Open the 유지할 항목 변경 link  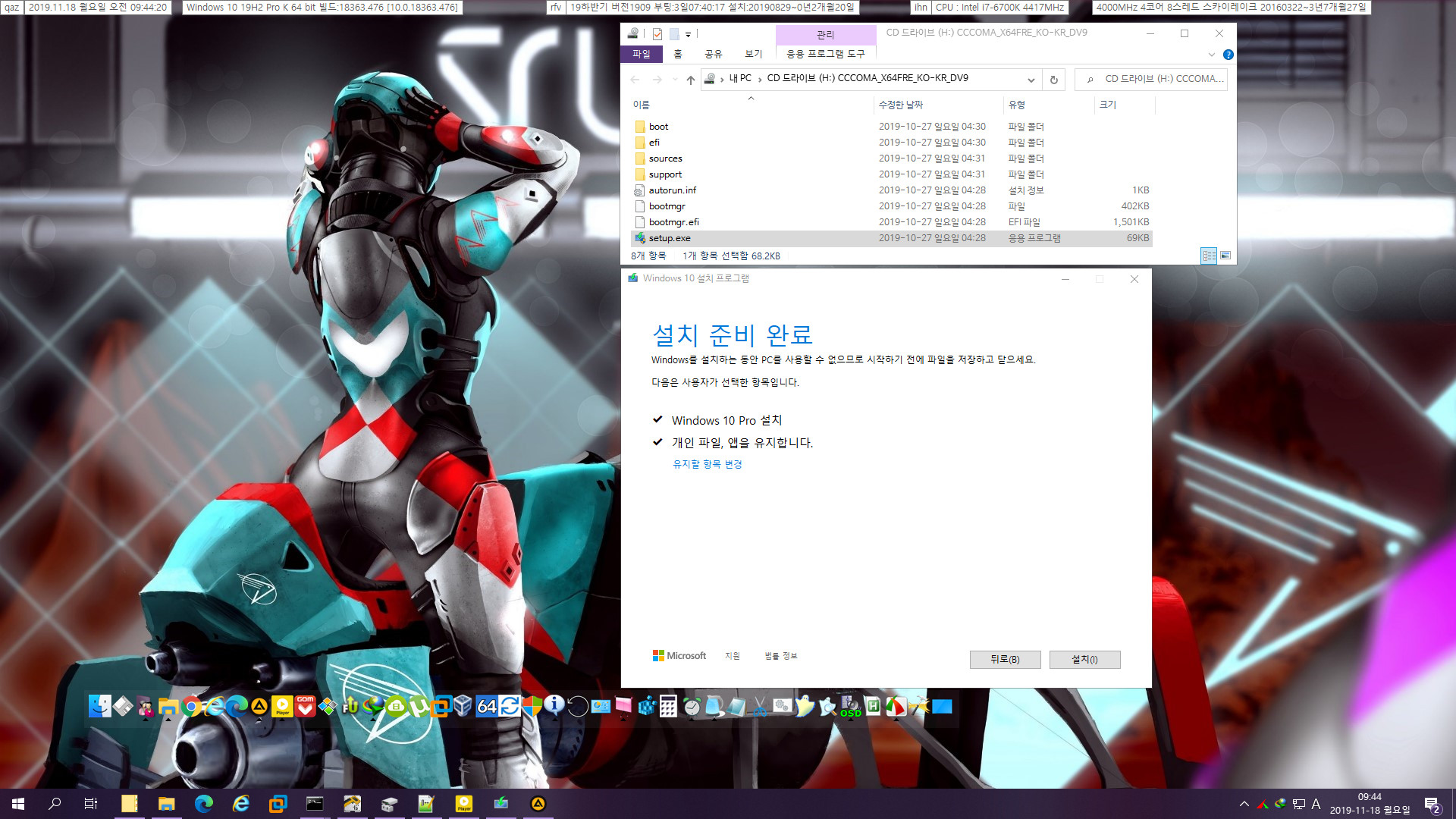[x=707, y=464]
